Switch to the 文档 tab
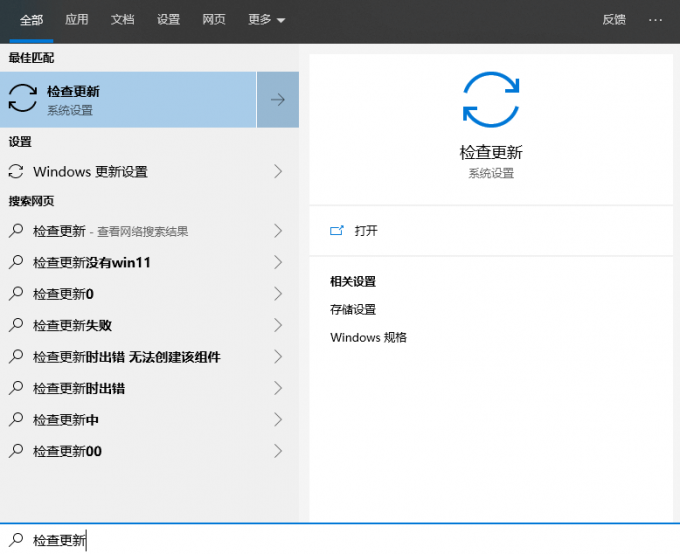The height and width of the screenshot is (554, 680). (x=122, y=20)
